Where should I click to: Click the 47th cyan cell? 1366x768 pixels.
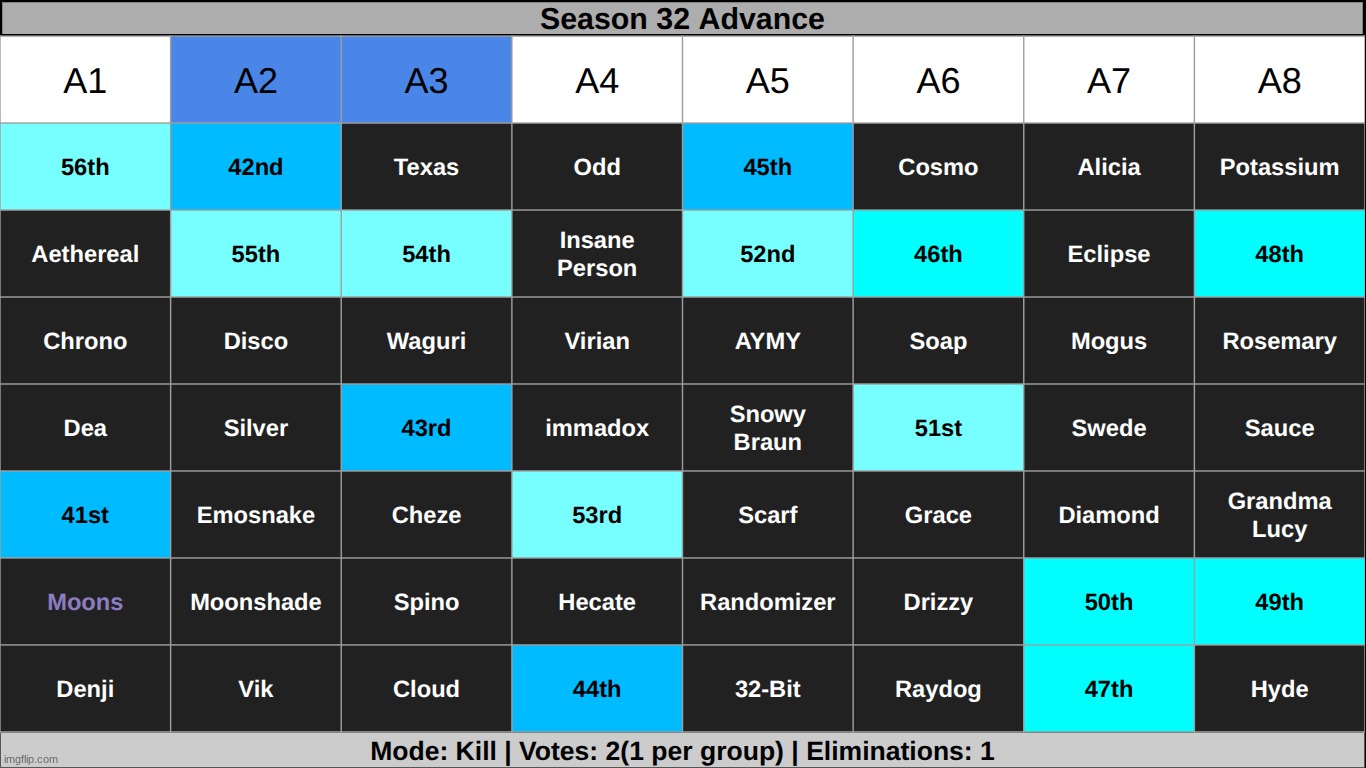point(1109,689)
